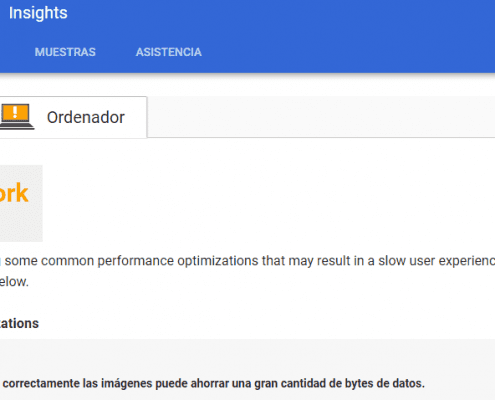Click the laptop warning icon beside Ordenador
The width and height of the screenshot is (495, 400).
17,116
